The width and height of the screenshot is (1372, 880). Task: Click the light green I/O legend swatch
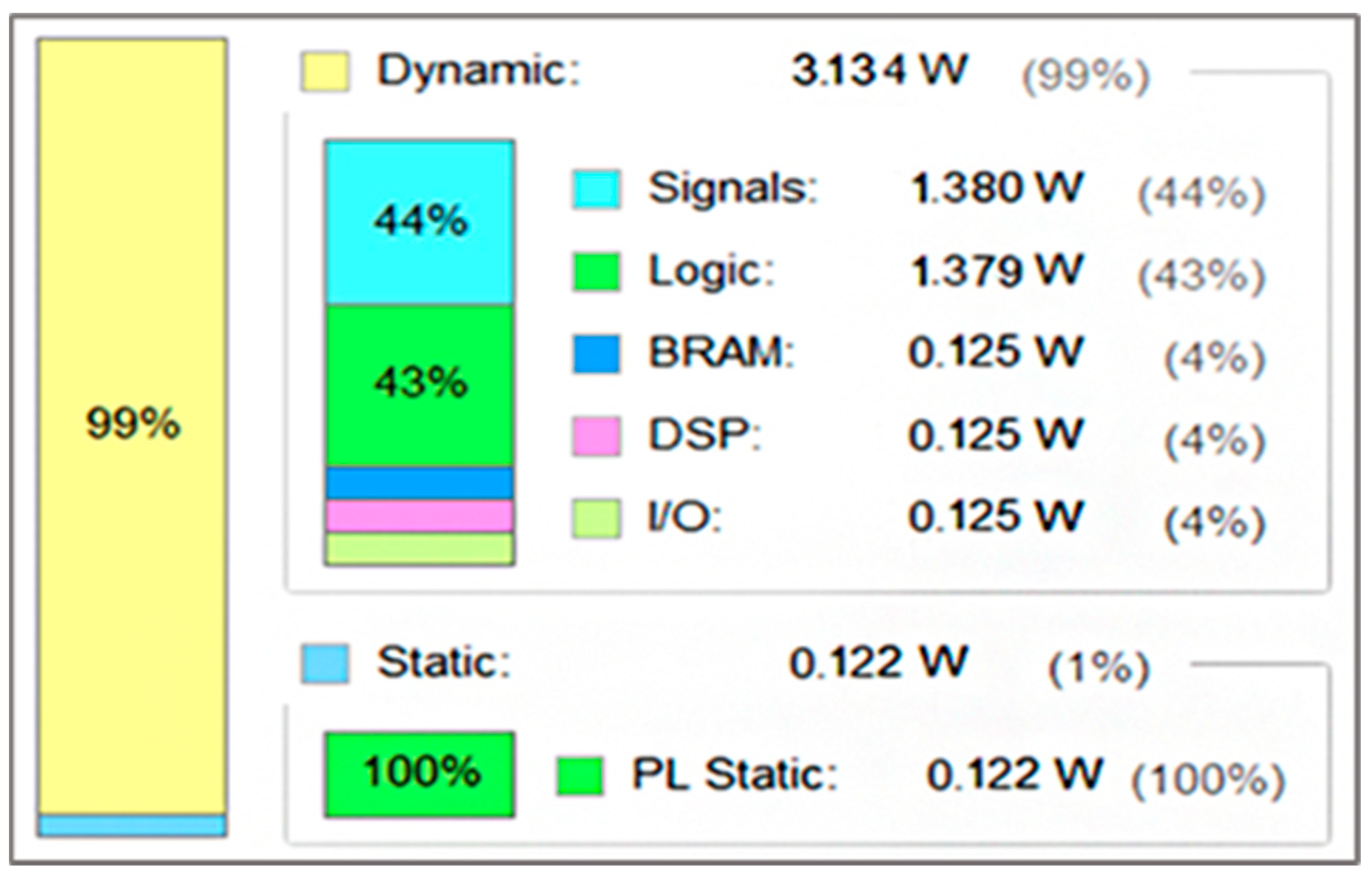(x=596, y=519)
